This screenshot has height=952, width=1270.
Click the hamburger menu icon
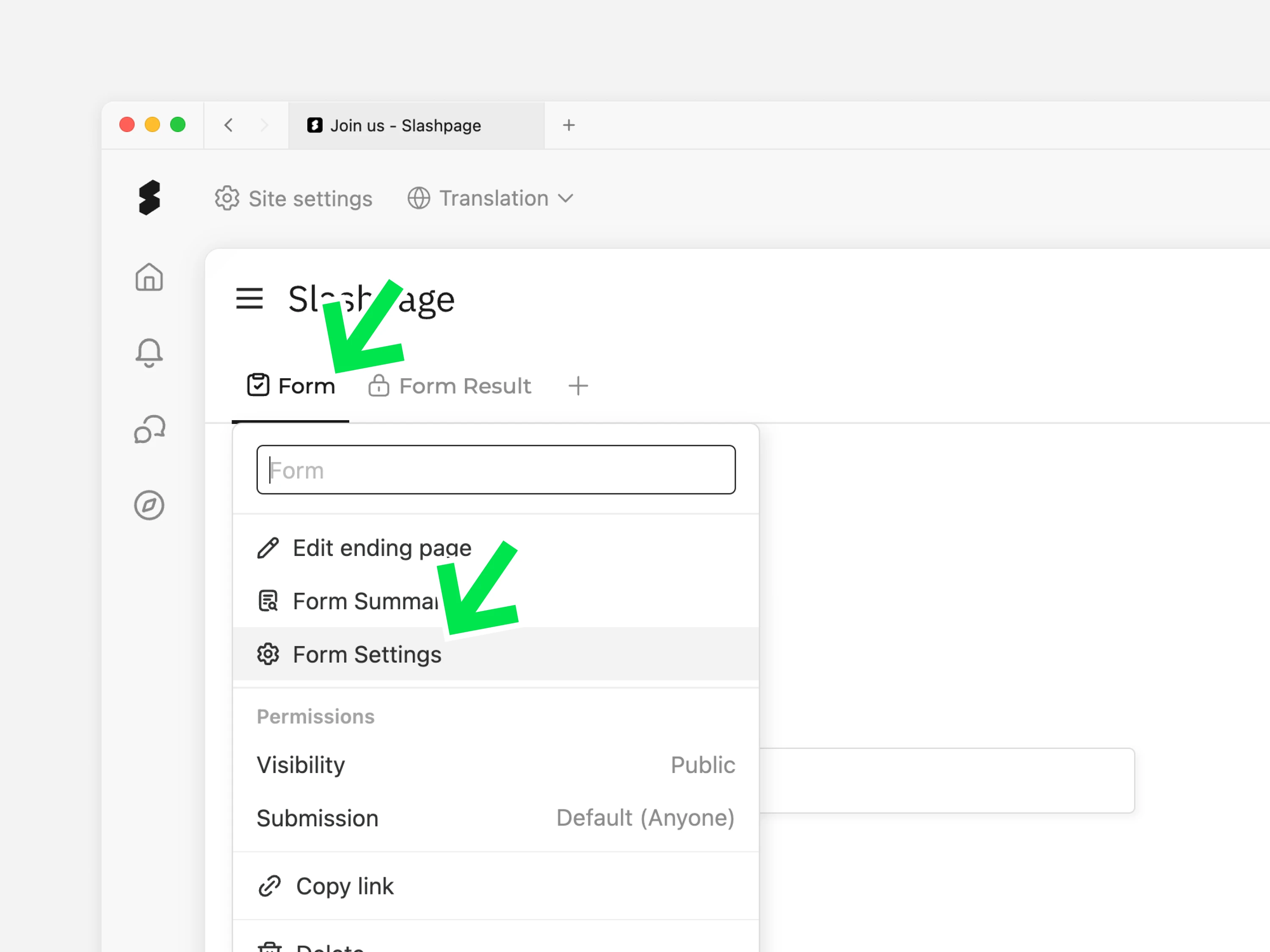point(249,298)
